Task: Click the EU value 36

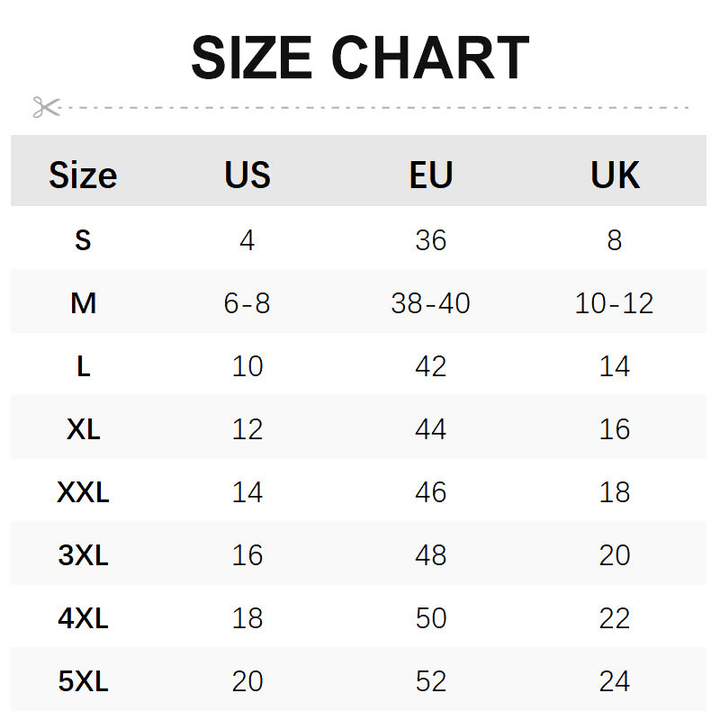Action: pyautogui.click(x=431, y=240)
